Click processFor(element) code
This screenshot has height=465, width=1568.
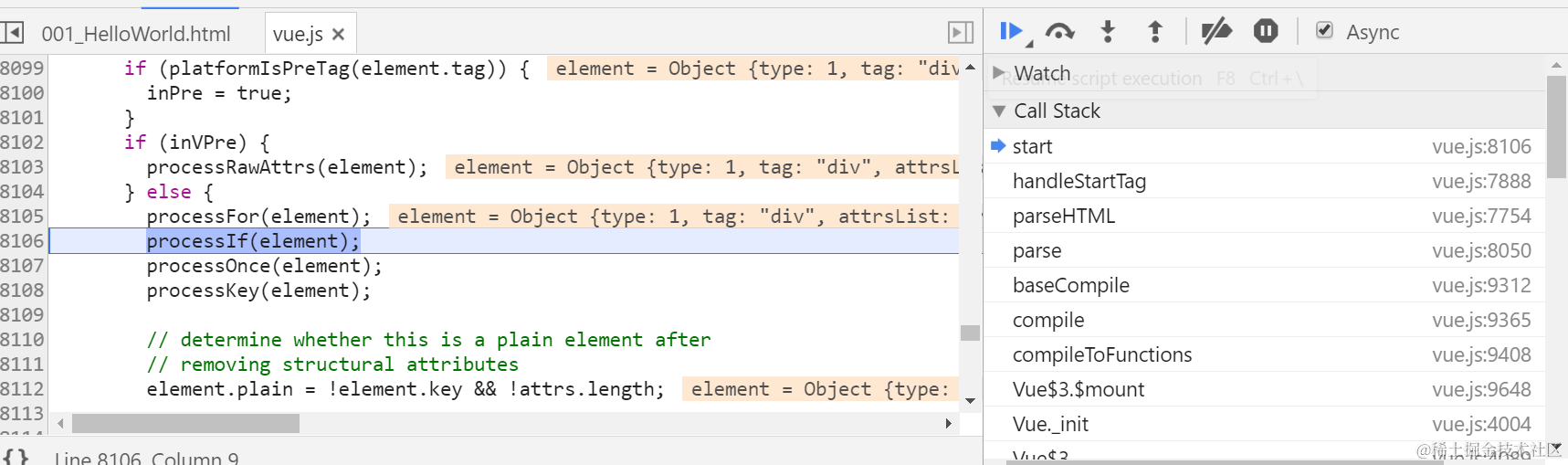point(258,217)
